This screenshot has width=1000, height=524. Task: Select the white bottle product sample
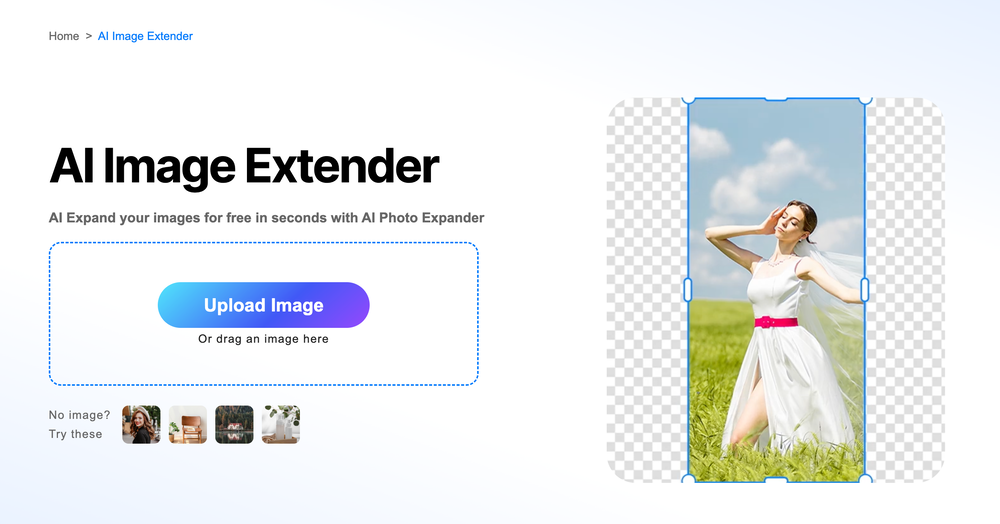pyautogui.click(x=281, y=425)
